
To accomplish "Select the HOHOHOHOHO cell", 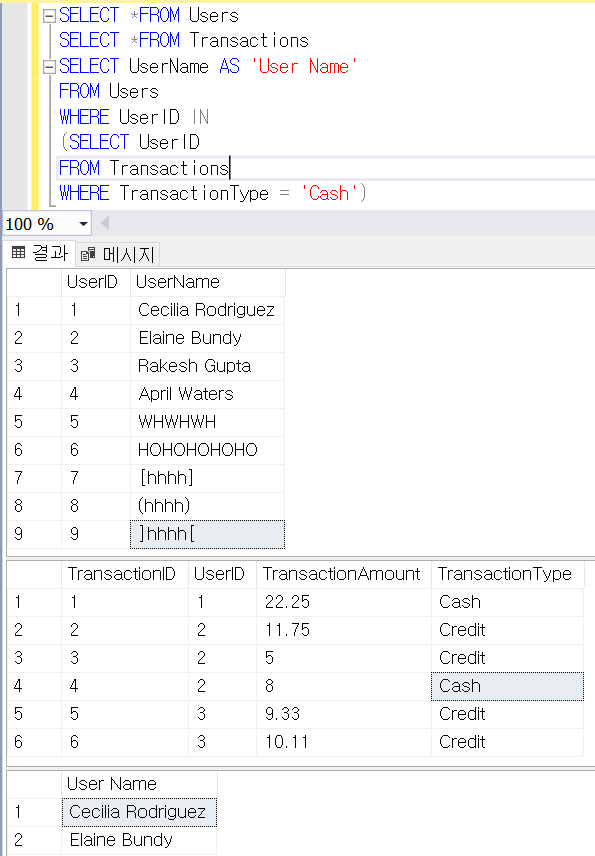I will point(207,450).
